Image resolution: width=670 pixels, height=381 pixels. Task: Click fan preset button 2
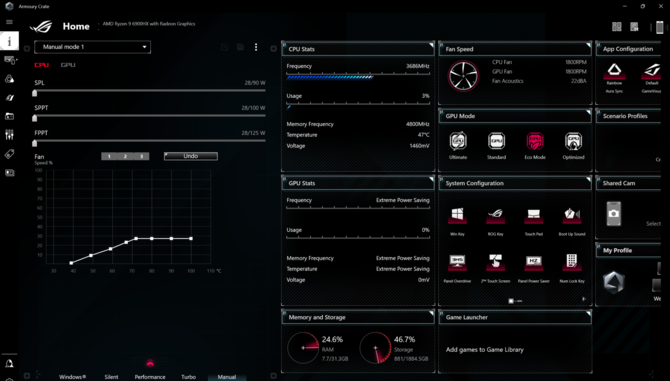pyautogui.click(x=125, y=156)
